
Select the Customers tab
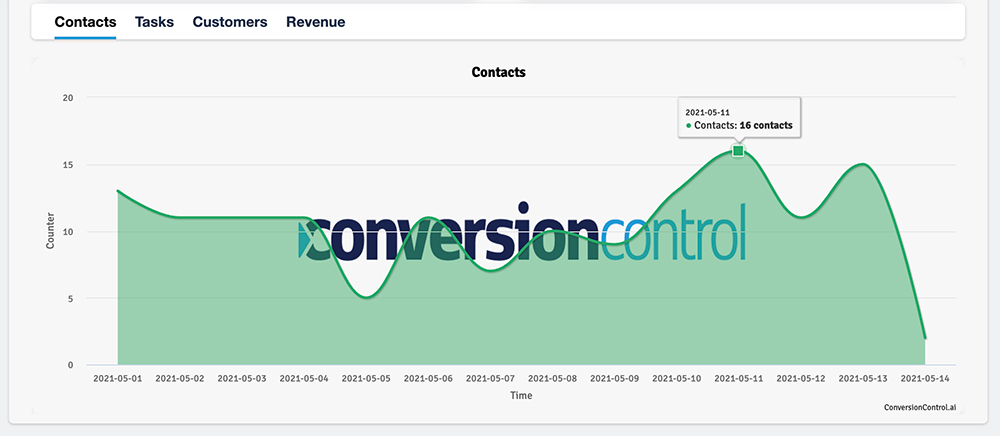(230, 22)
